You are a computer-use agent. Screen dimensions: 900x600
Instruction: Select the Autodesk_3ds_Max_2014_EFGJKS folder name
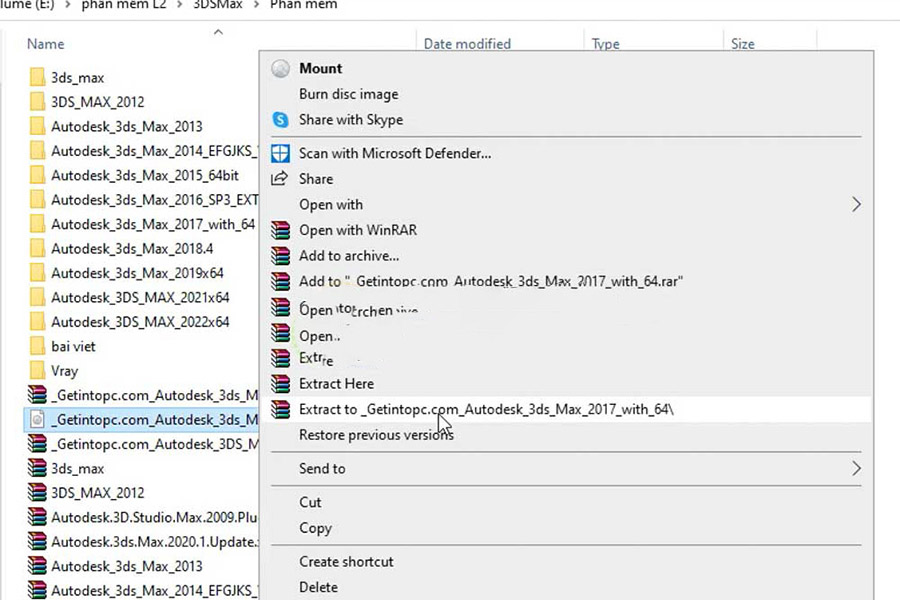[x=154, y=151]
